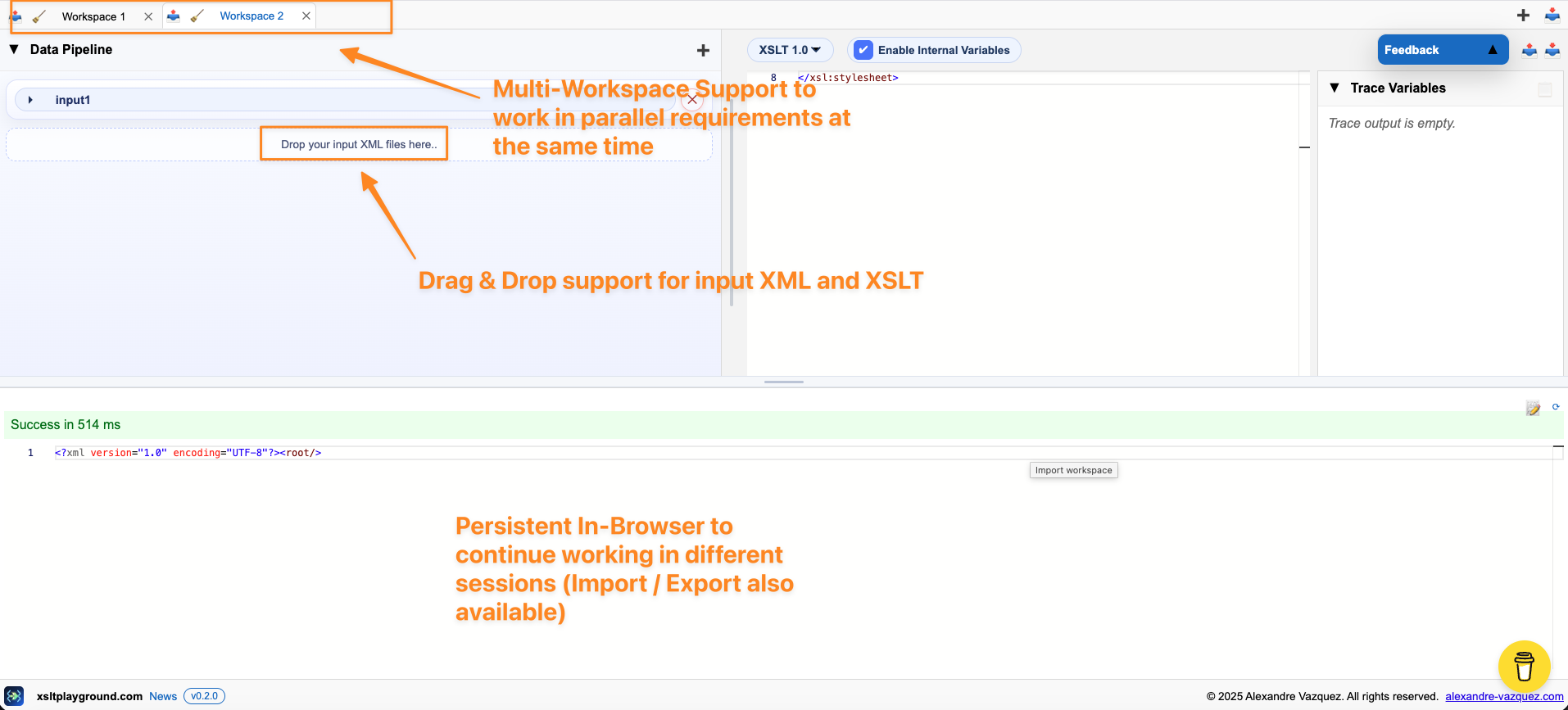Enable the Enable Internal Variables toggle
Viewport: 1568px width, 710px height.
[863, 50]
